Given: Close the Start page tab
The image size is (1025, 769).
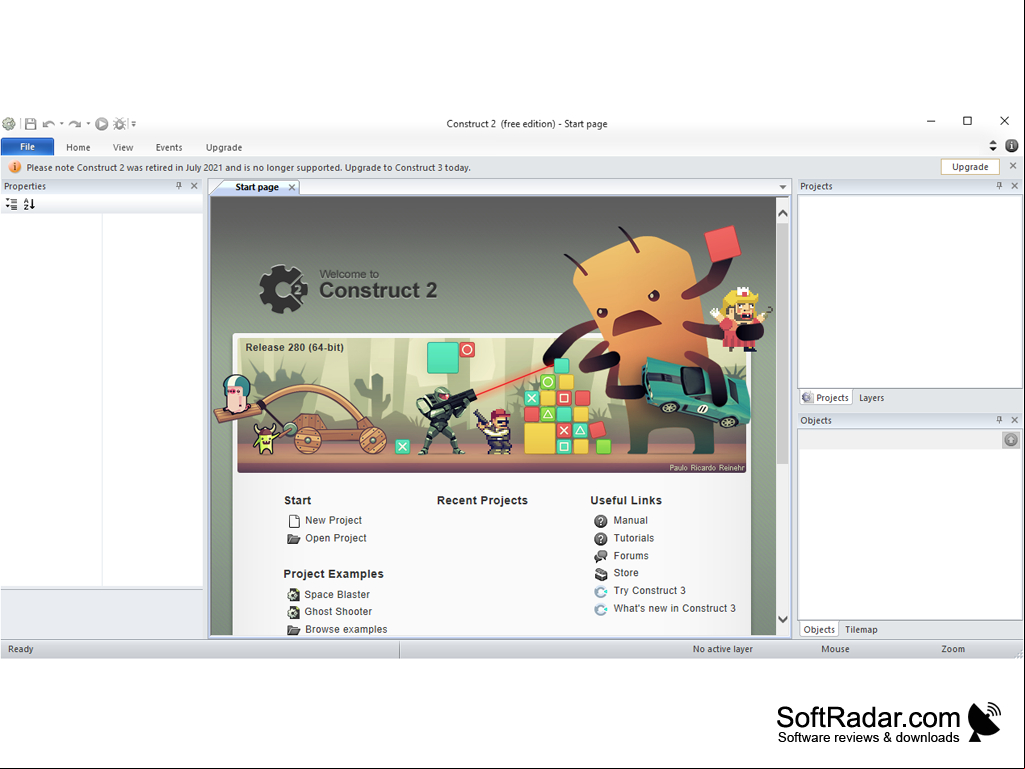Looking at the screenshot, I should pos(292,187).
